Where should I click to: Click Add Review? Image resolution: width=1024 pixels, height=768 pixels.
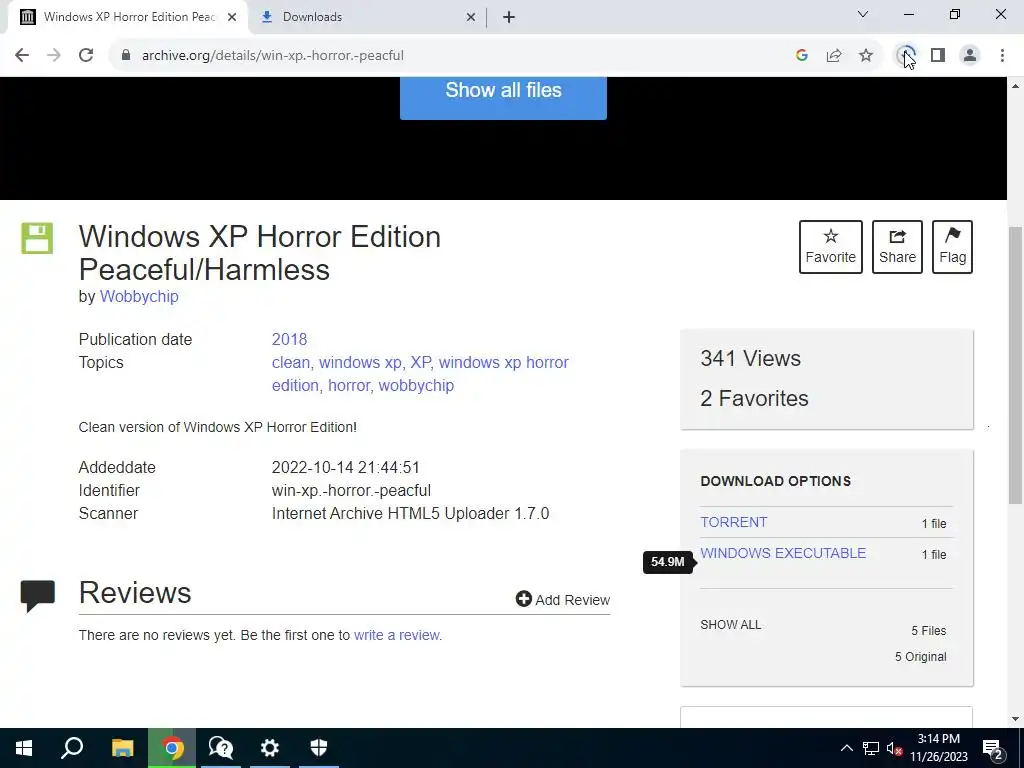coord(563,600)
